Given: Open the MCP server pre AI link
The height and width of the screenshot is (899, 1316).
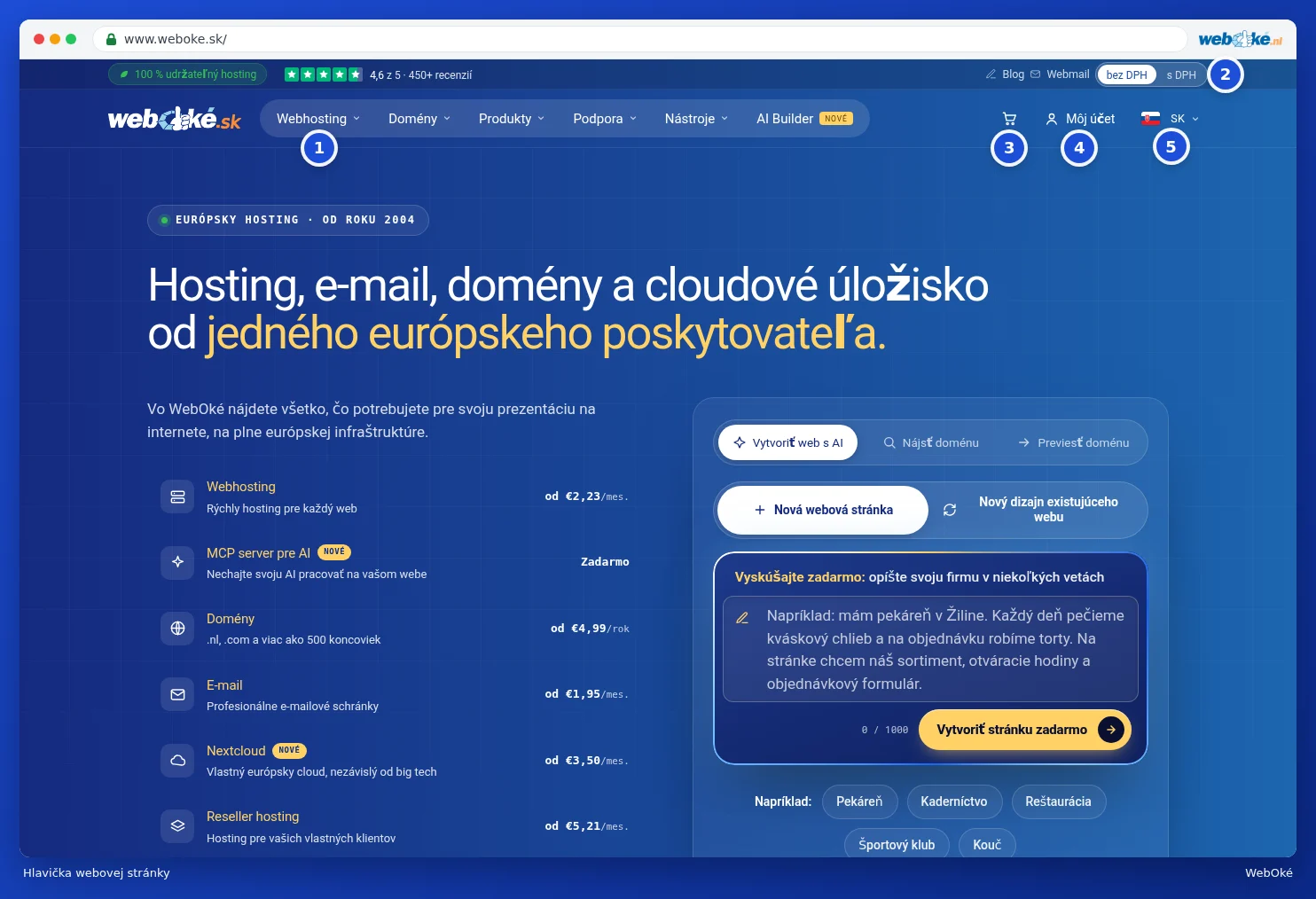Looking at the screenshot, I should 258,553.
